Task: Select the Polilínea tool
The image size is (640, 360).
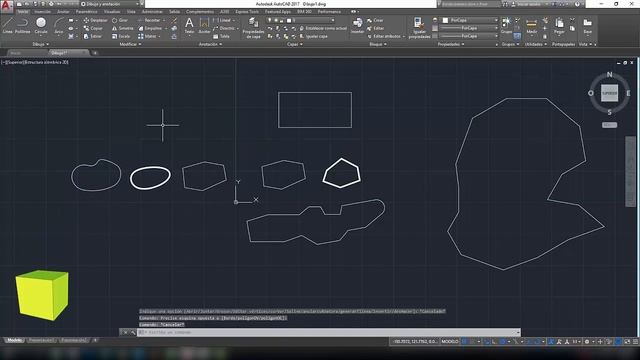Action: click(22, 25)
